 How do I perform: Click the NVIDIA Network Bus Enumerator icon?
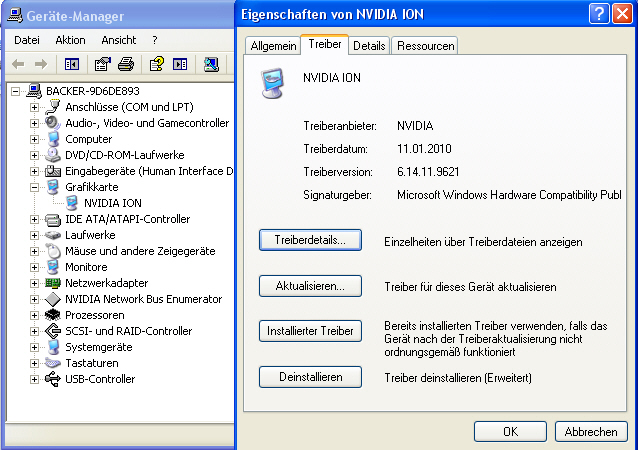[53, 299]
